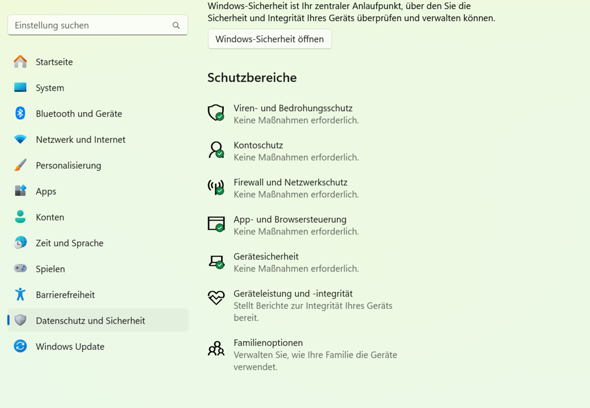Click the Personalisierung paintbrush icon
The image size is (590, 408).
tap(20, 165)
